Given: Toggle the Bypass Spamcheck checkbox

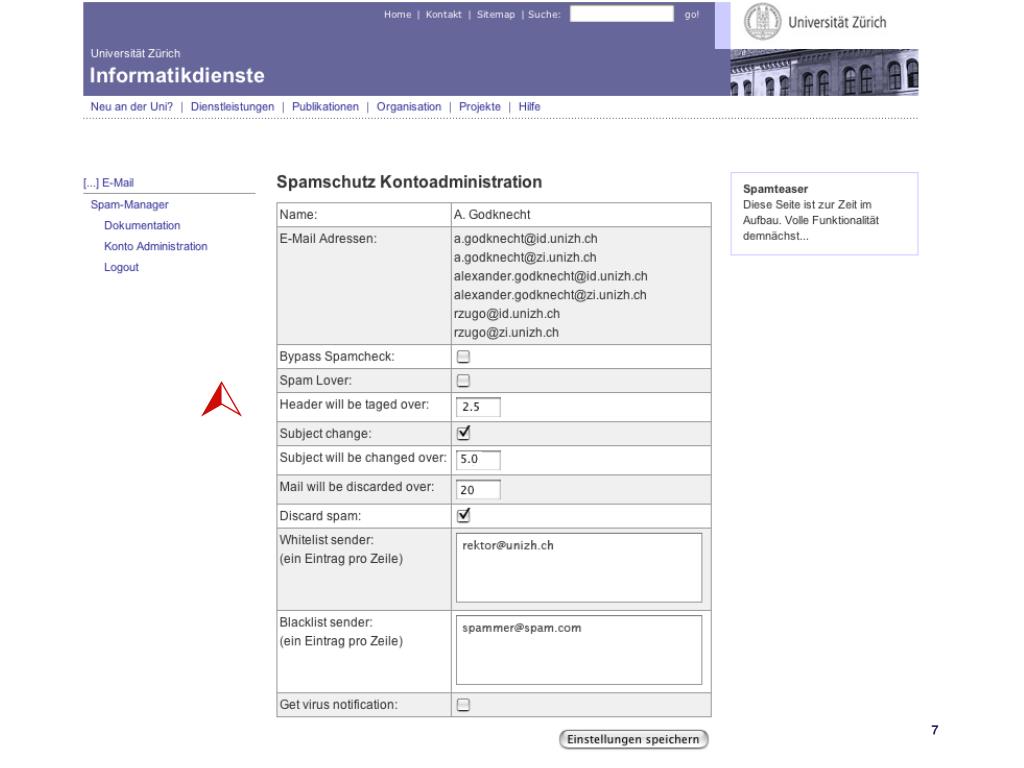Looking at the screenshot, I should [x=463, y=356].
